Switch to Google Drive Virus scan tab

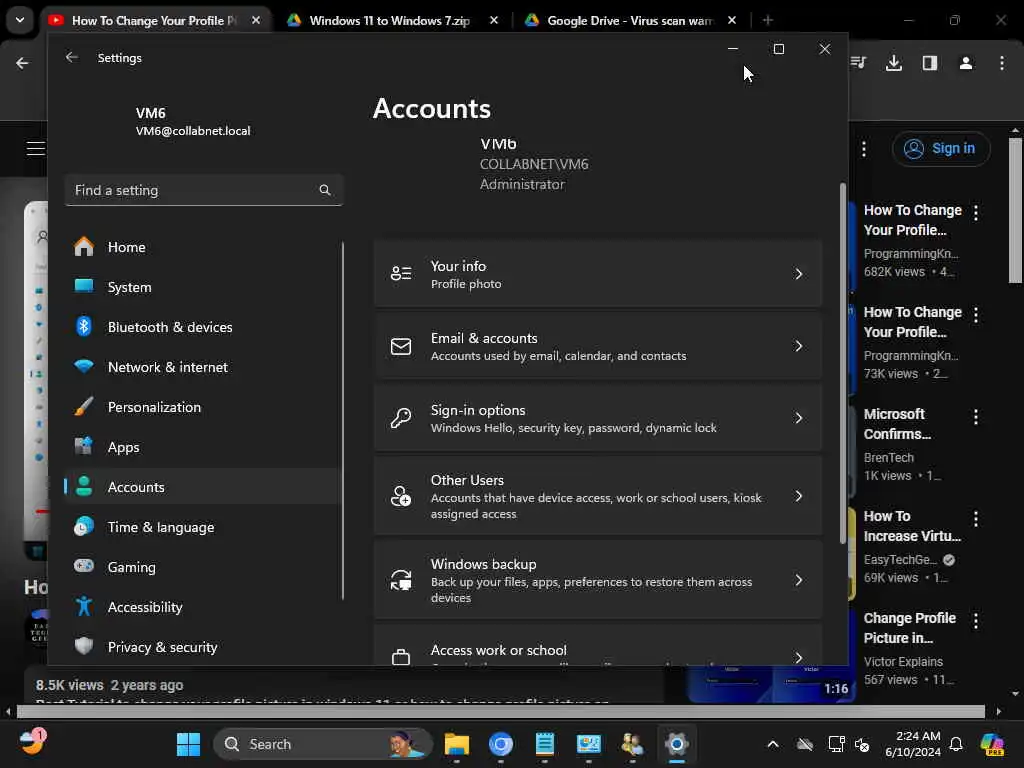(x=631, y=20)
